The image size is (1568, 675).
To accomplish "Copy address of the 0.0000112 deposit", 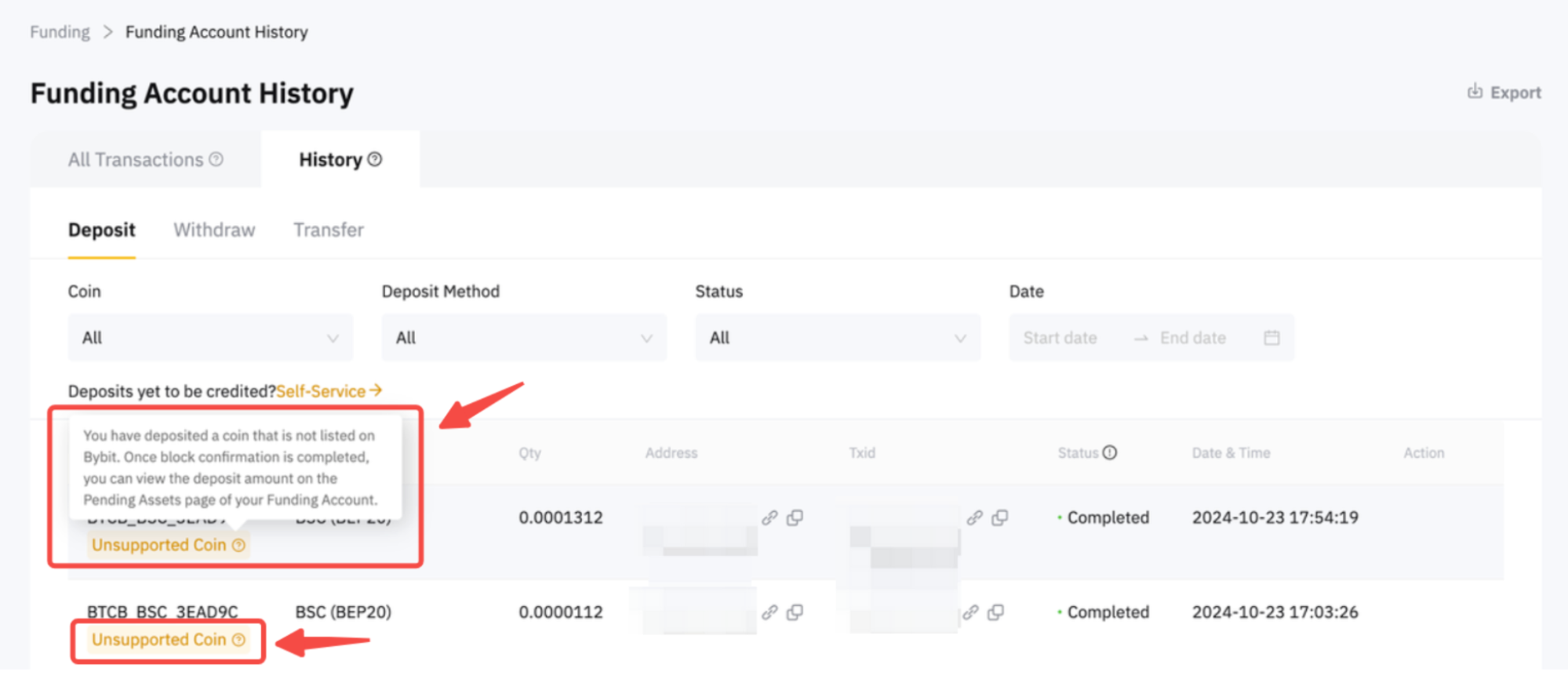I will 795,612.
